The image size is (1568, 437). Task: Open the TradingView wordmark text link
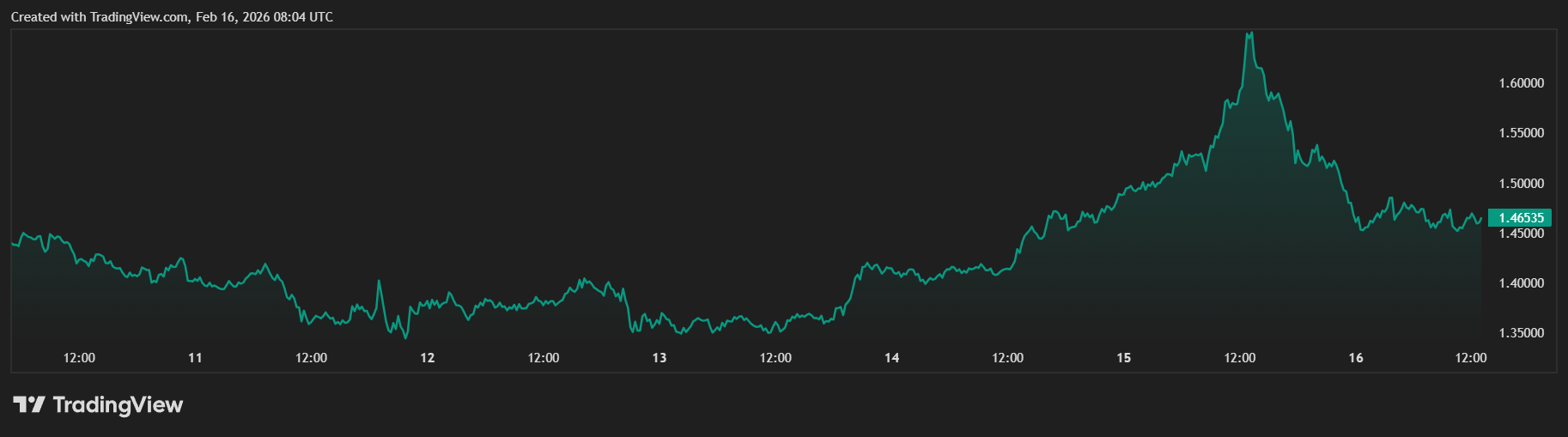pos(118,405)
